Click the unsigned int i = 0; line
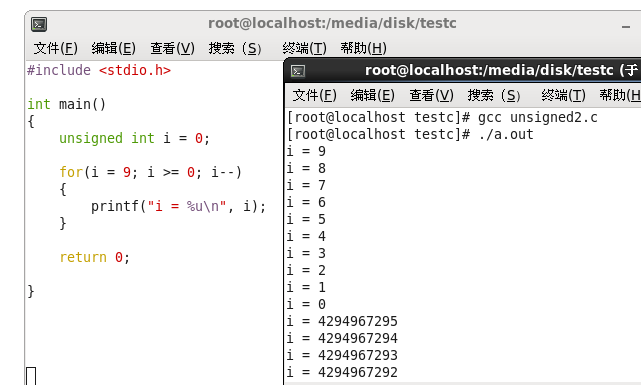This screenshot has width=641, height=385. [x=134, y=138]
